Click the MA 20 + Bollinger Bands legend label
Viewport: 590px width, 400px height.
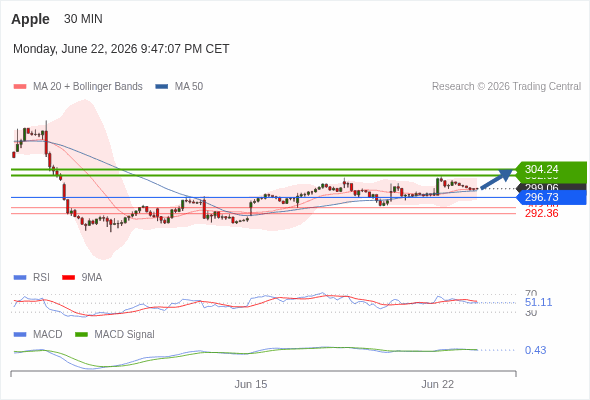coord(88,87)
